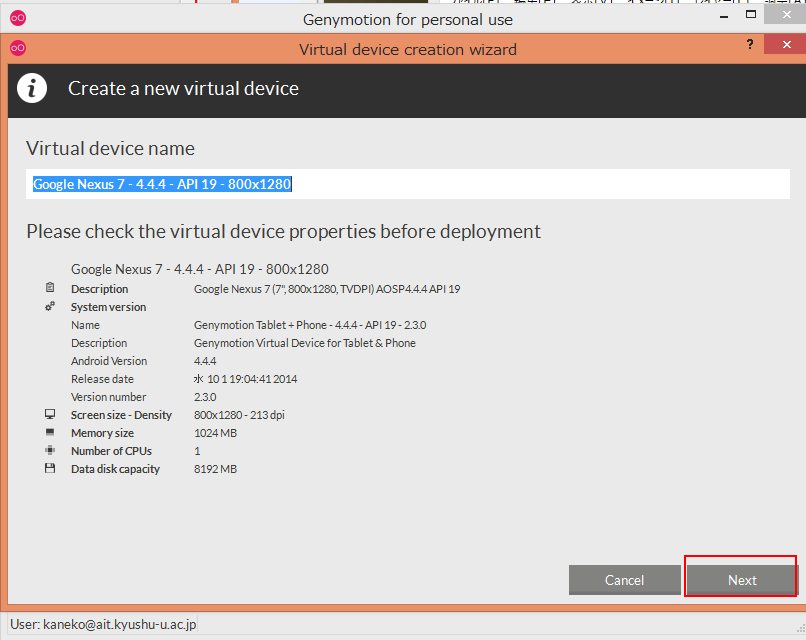This screenshot has height=640, width=806.
Task: Click the CPU icon next to Number of CPUs
Action: (x=50, y=450)
